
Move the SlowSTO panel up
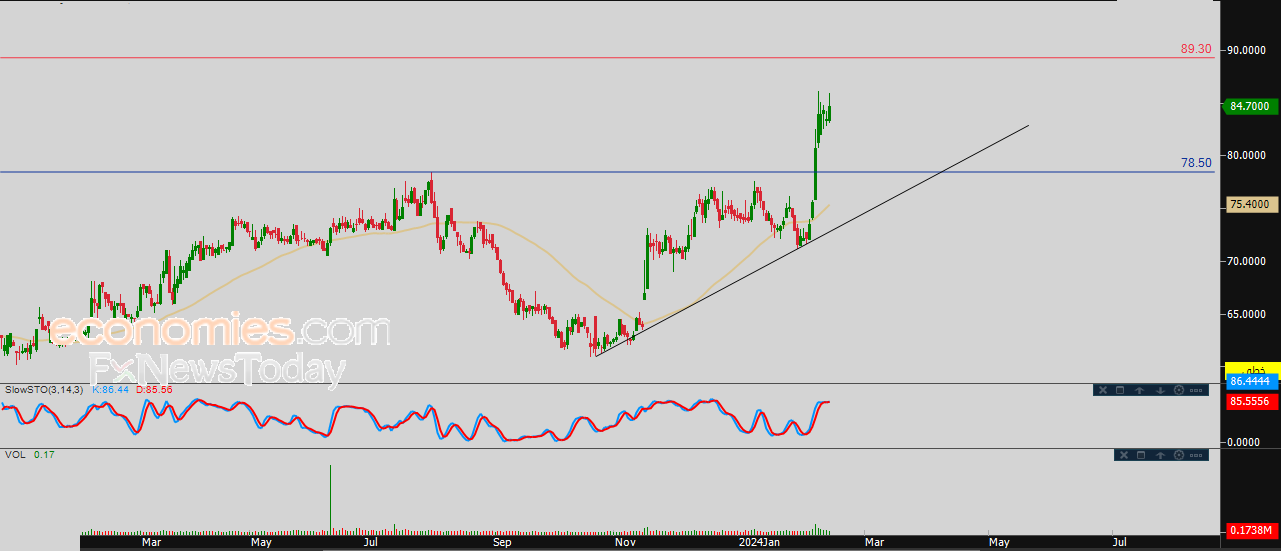click(1140, 390)
